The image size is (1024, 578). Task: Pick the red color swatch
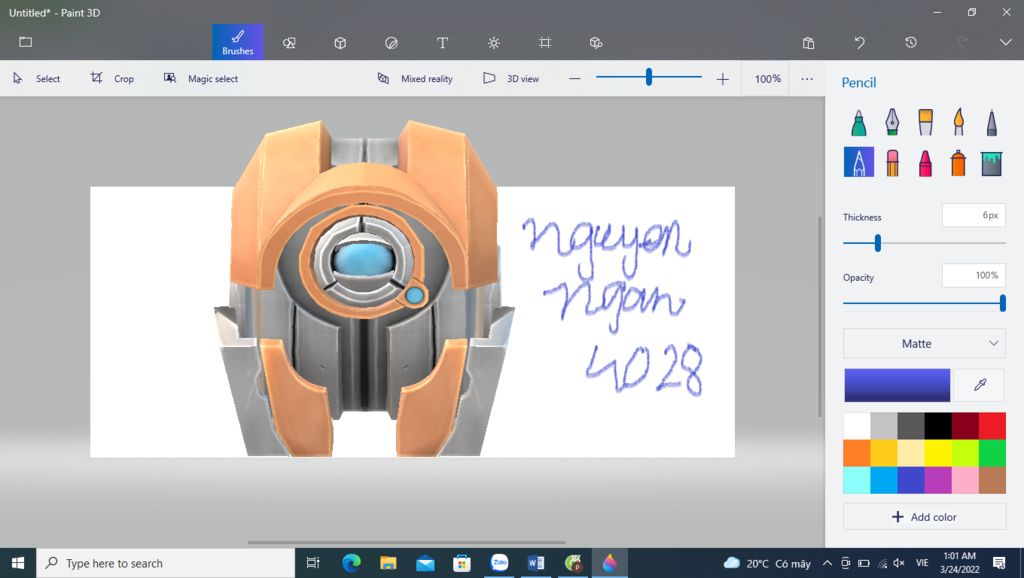[x=992, y=426]
